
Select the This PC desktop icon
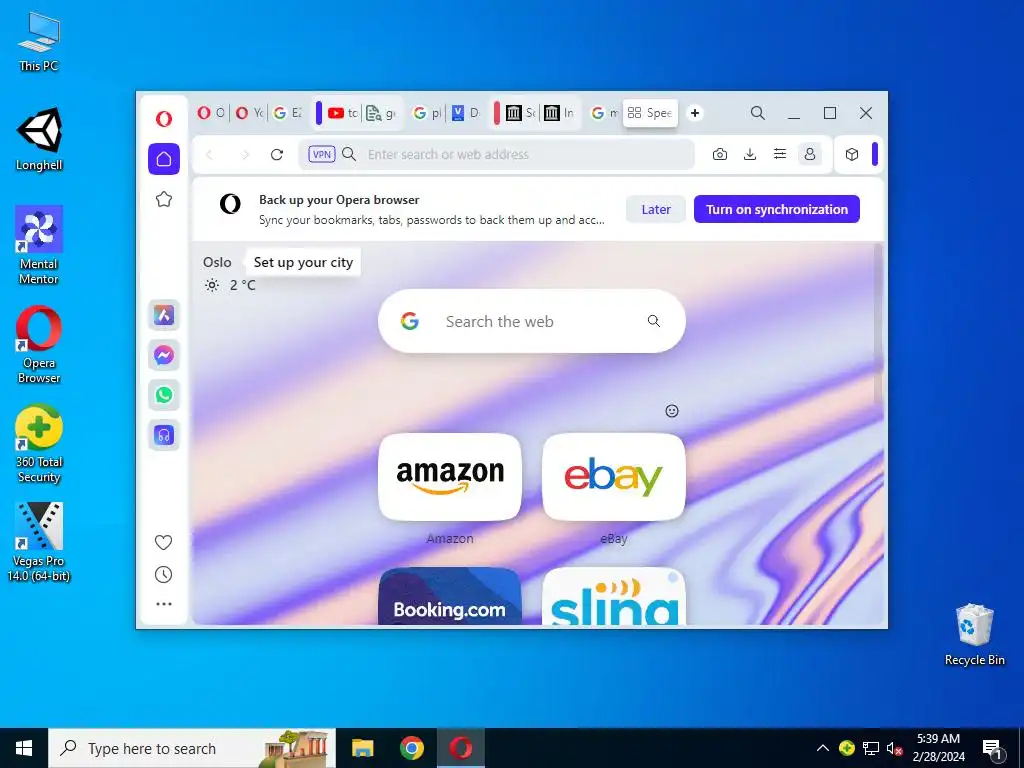pos(39,40)
